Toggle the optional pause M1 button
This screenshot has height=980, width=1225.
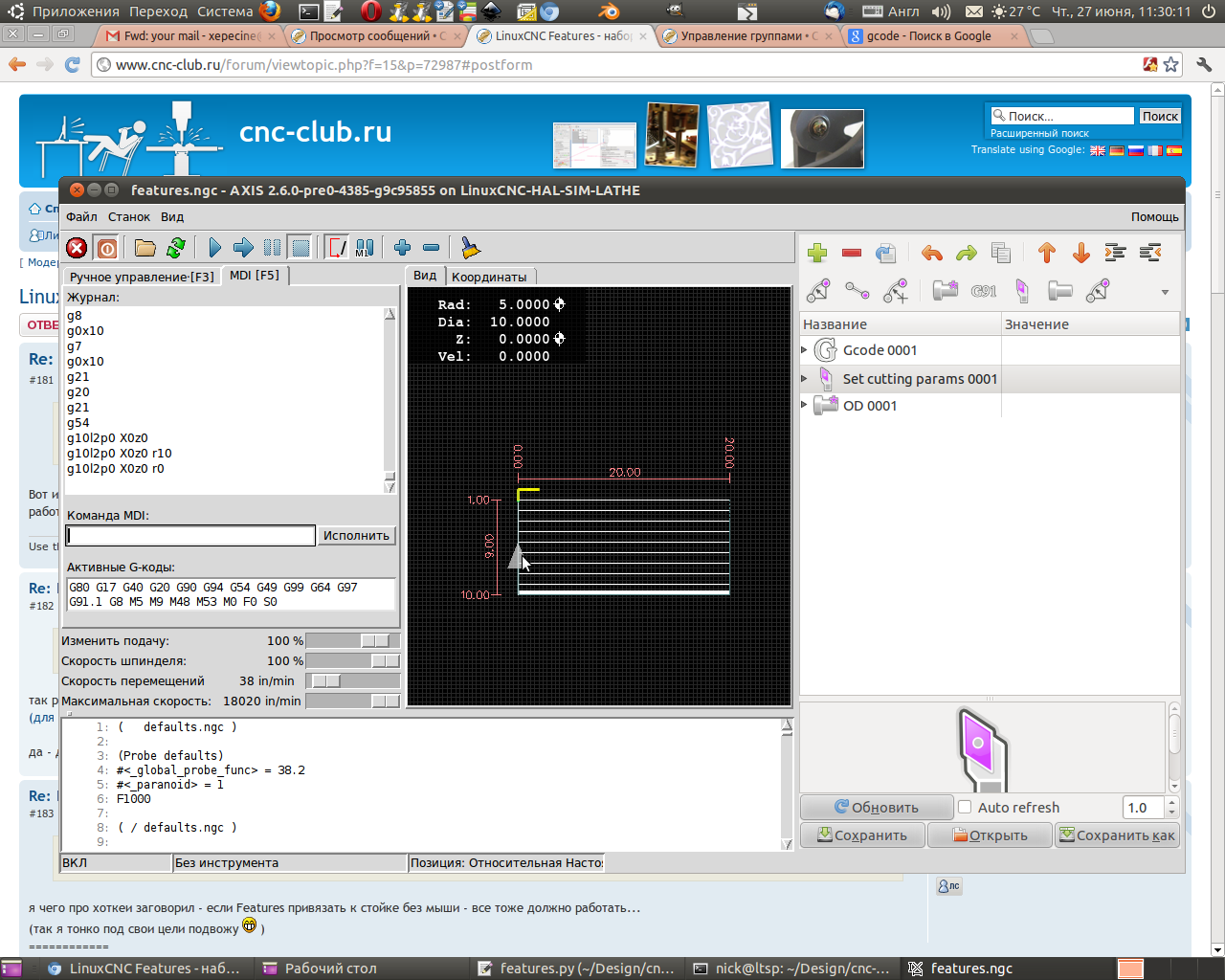pyautogui.click(x=365, y=249)
